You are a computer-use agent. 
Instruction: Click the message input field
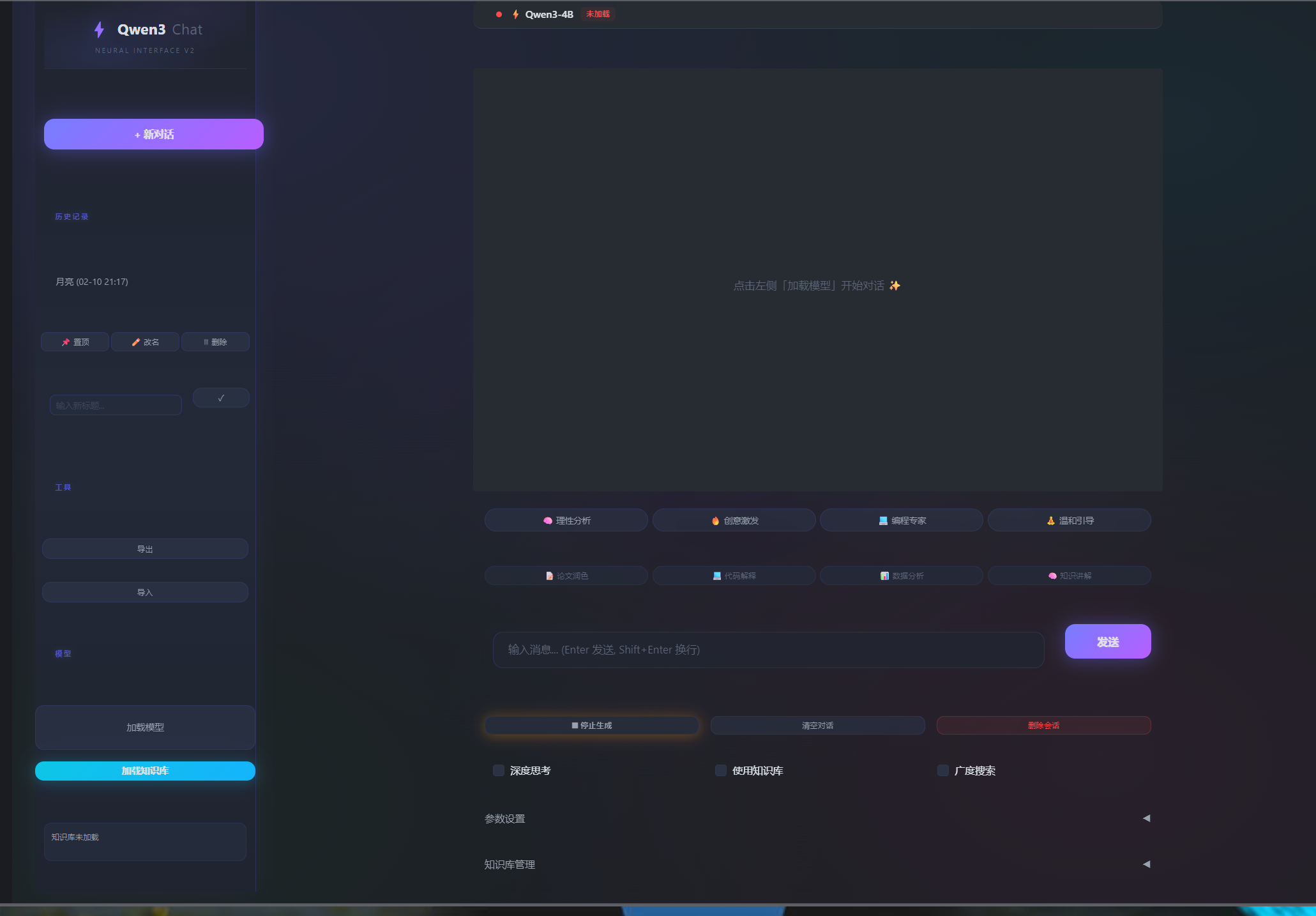pyautogui.click(x=768, y=650)
